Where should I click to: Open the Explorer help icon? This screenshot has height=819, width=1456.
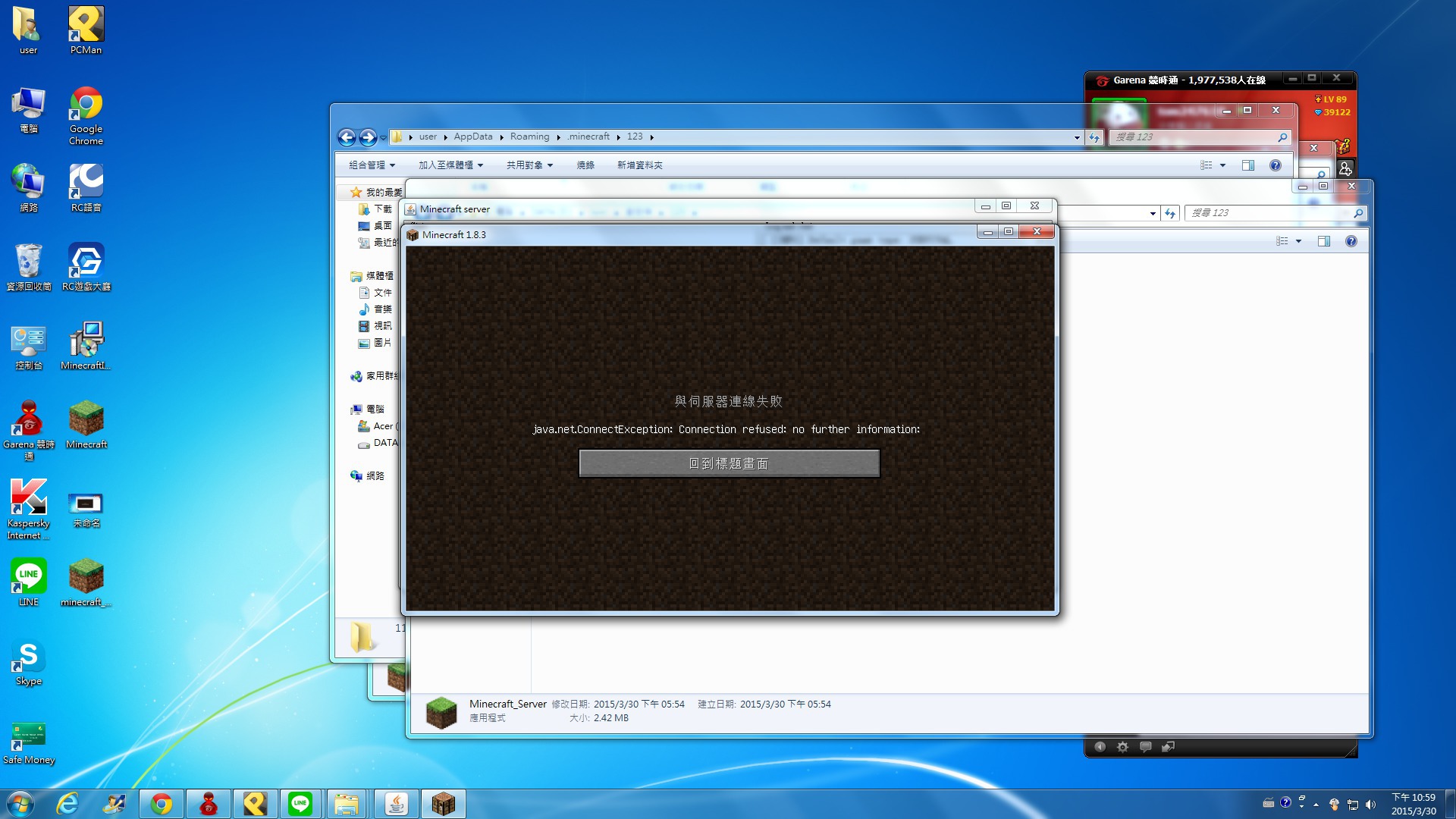[1275, 165]
